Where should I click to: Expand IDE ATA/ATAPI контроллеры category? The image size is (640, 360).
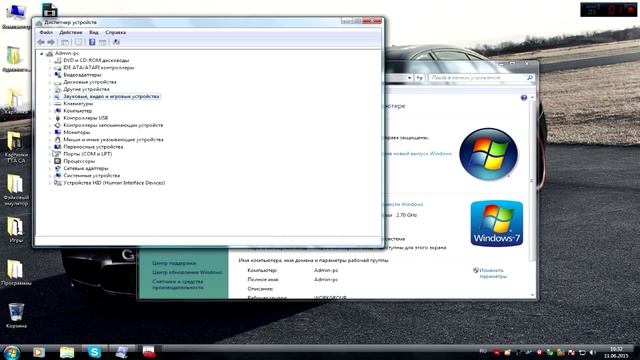[x=50, y=68]
